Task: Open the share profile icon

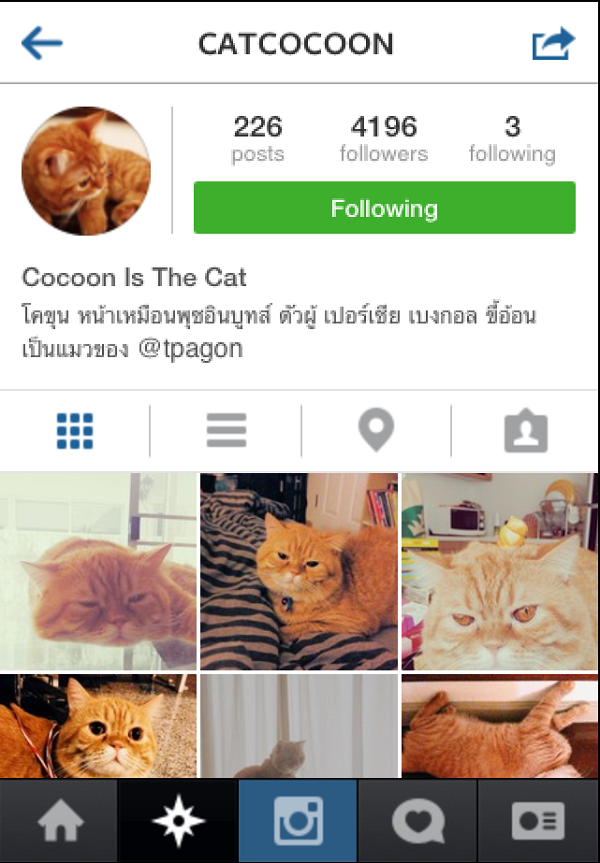Action: tap(553, 43)
